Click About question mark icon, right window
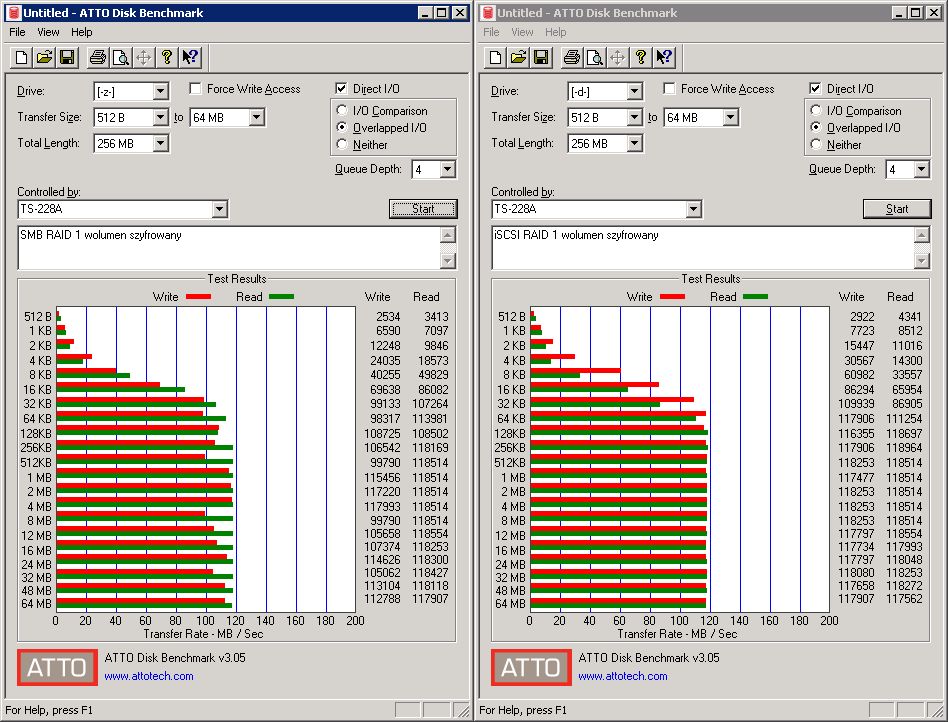The height and width of the screenshot is (722, 948). pos(641,57)
